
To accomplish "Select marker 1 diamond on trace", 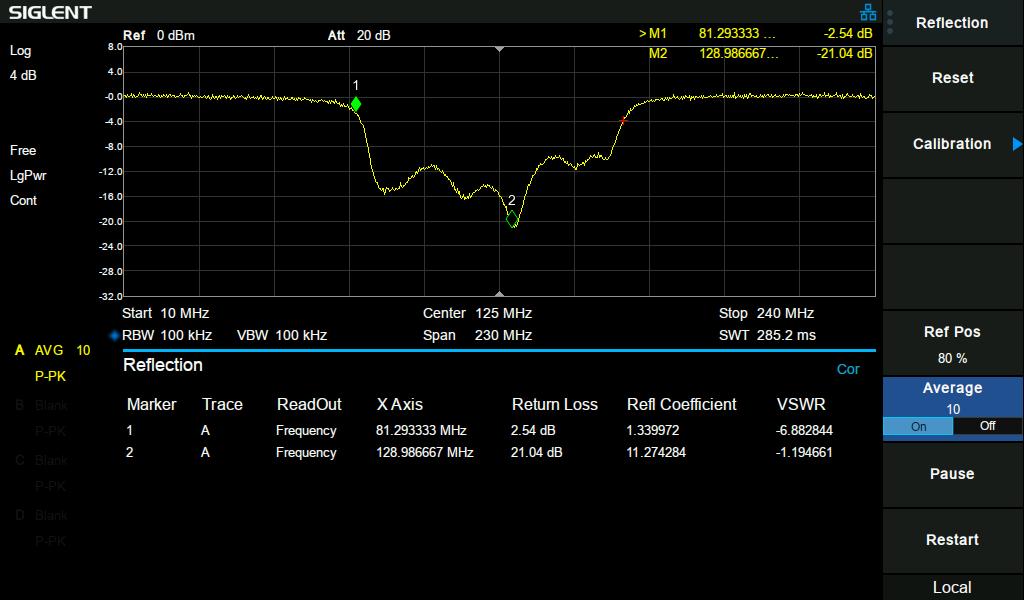I will tap(355, 104).
